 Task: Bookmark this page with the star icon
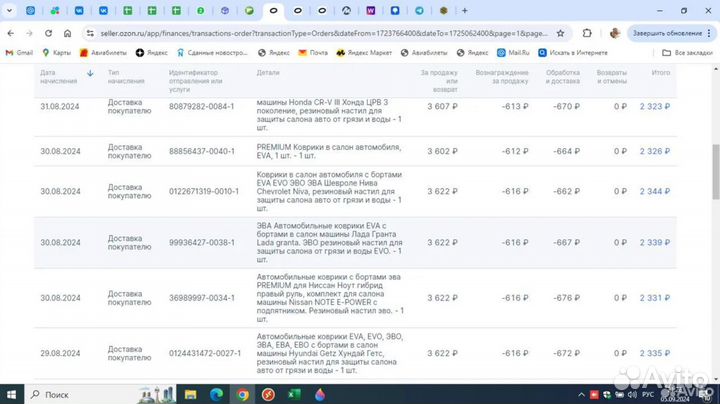[560, 34]
